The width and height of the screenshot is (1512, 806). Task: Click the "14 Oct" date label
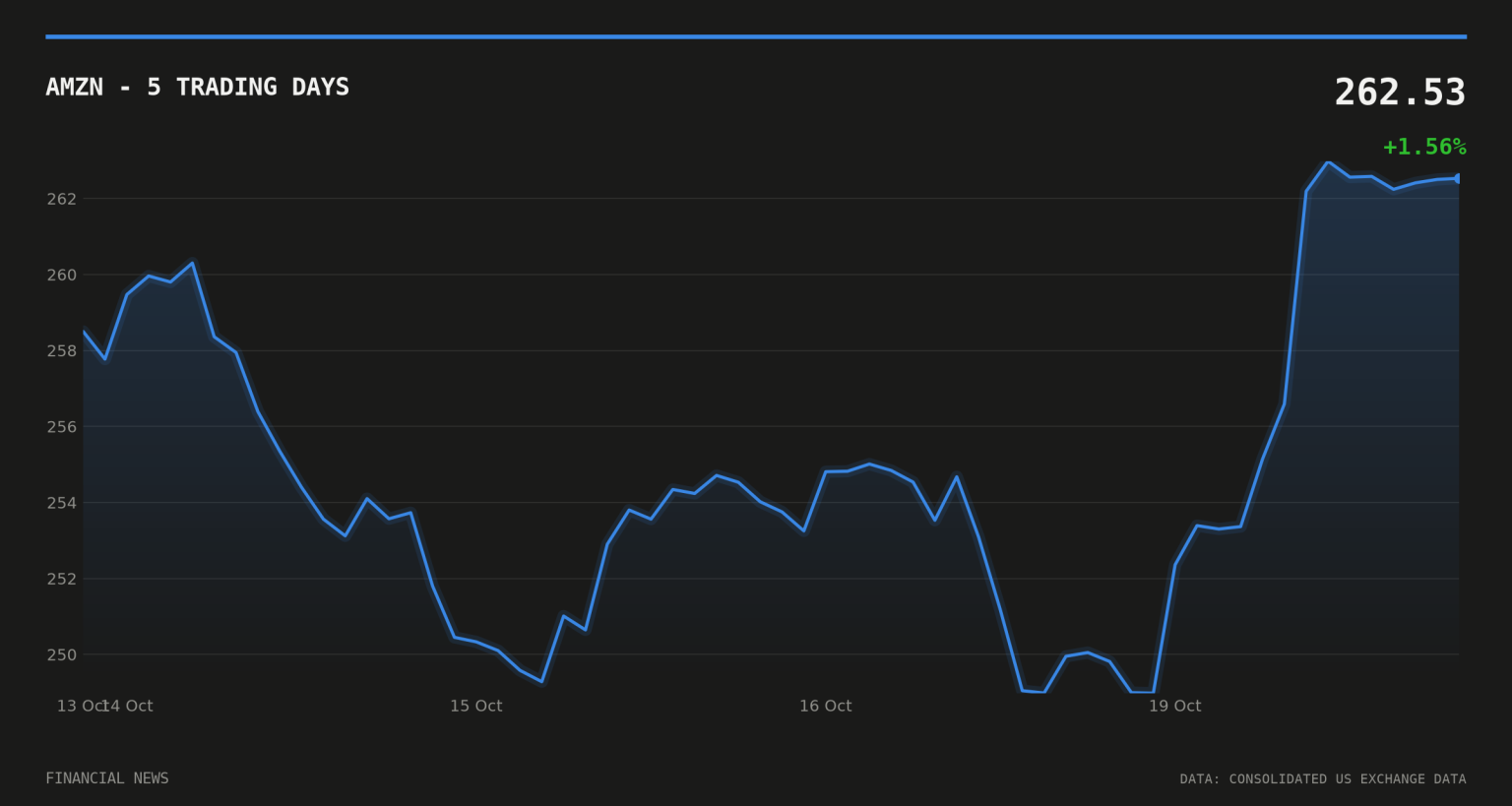coord(128,706)
